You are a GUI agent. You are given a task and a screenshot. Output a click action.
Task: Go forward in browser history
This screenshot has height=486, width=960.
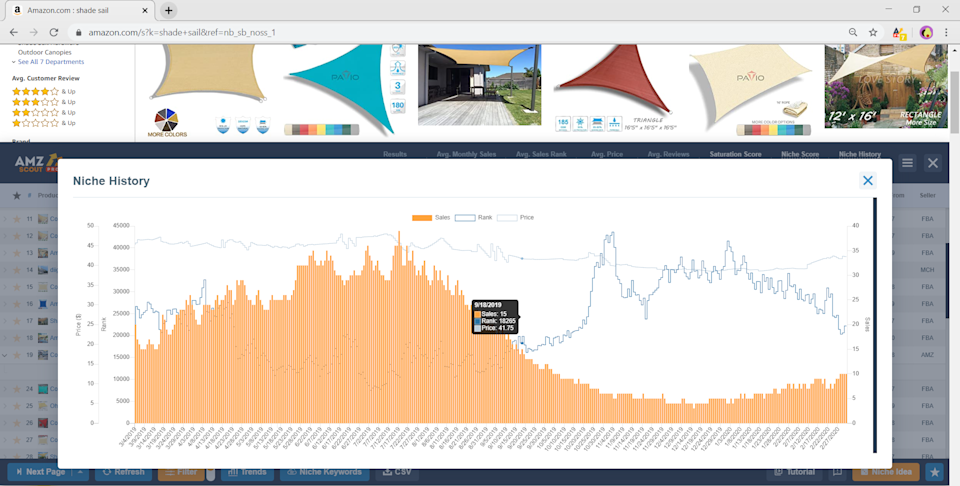34,32
